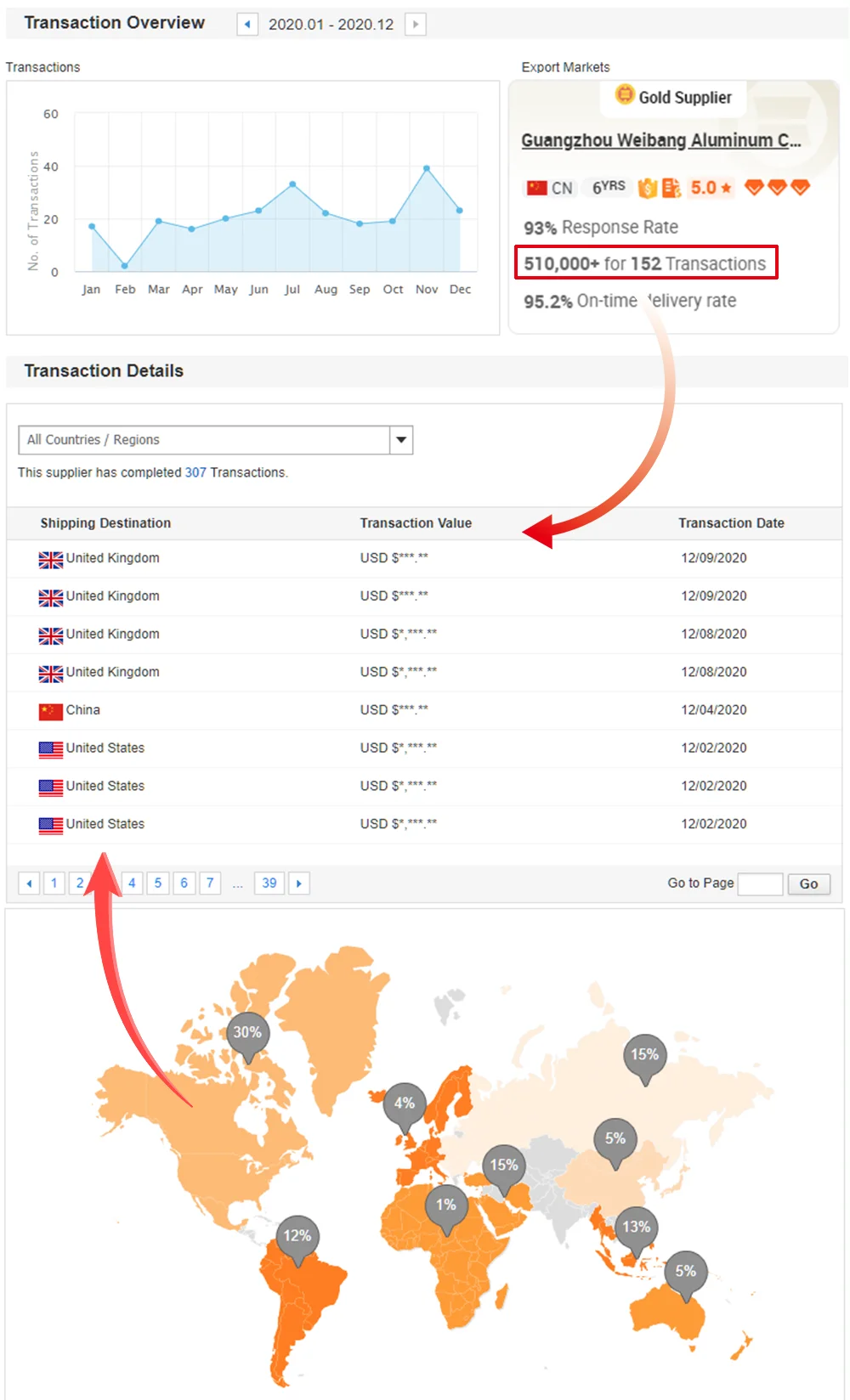Click the China flag next to CN
850x1400 pixels.
click(x=536, y=188)
